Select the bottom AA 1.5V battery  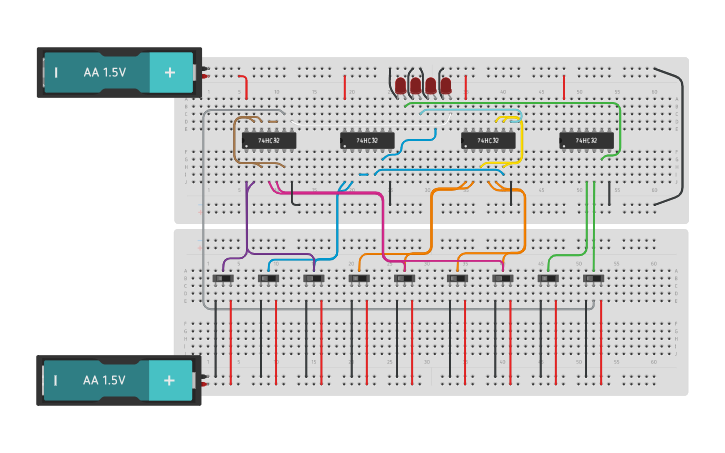[x=119, y=380]
